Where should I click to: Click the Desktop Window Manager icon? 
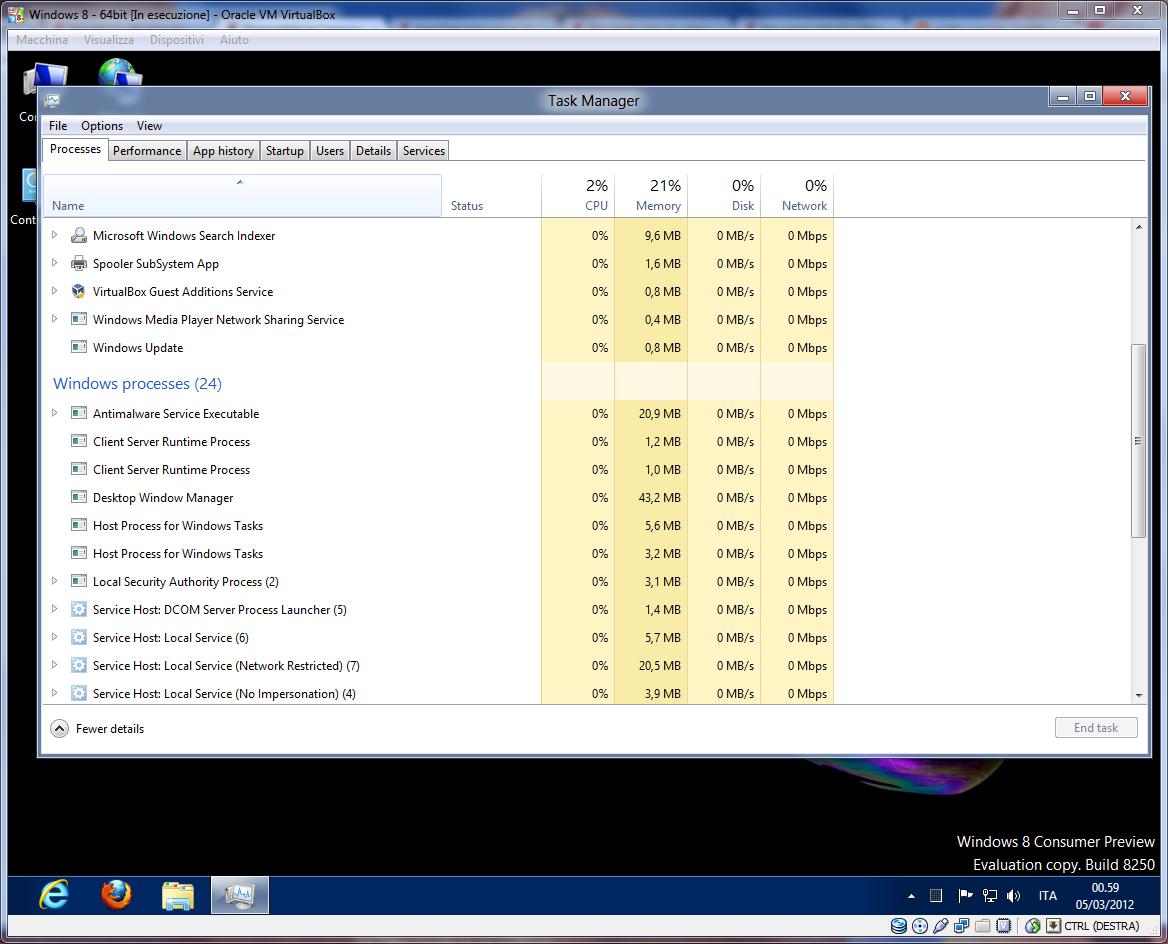(x=78, y=497)
